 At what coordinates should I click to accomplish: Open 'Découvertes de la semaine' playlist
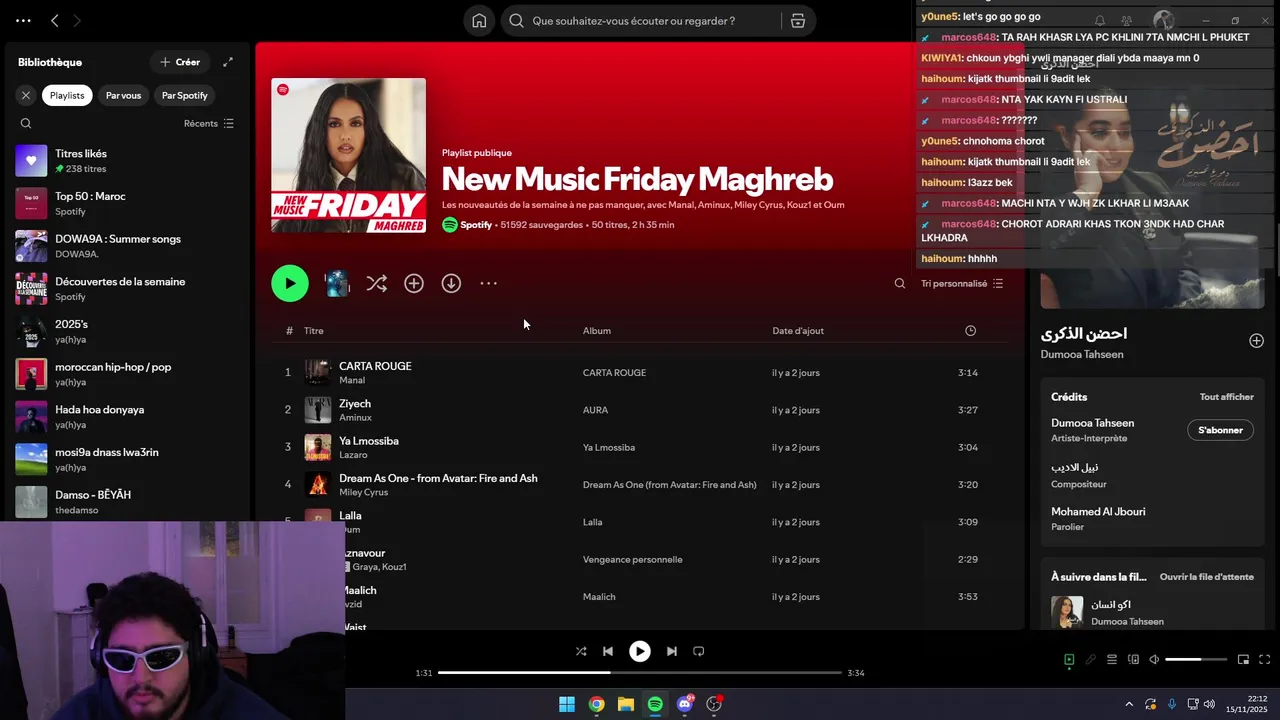125,289
